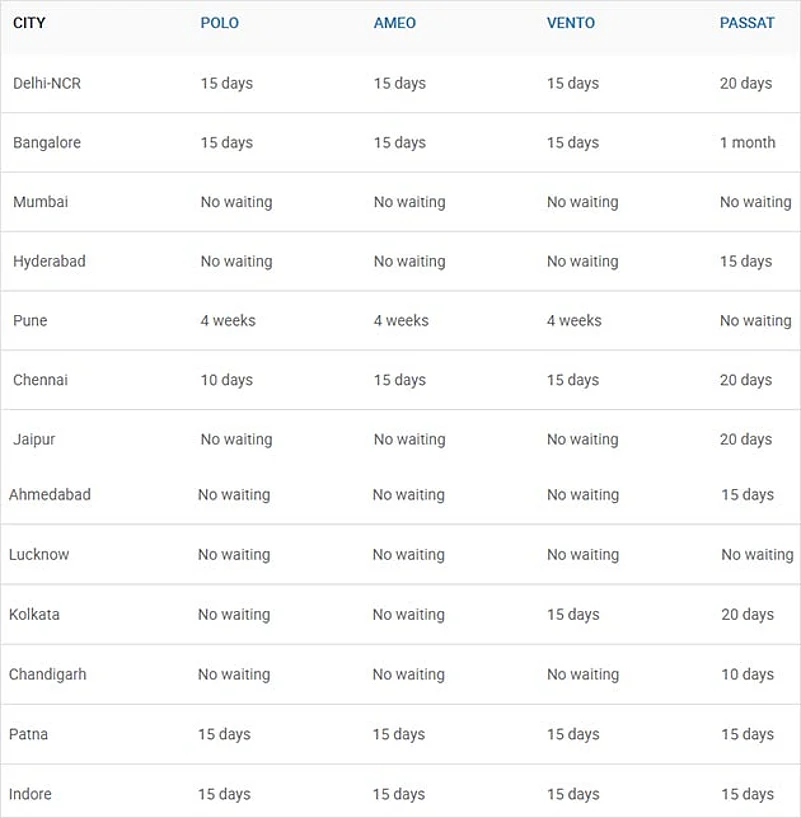Viewport: 801px width, 818px height.
Task: Select the Lucknow row label
Action: 39,554
